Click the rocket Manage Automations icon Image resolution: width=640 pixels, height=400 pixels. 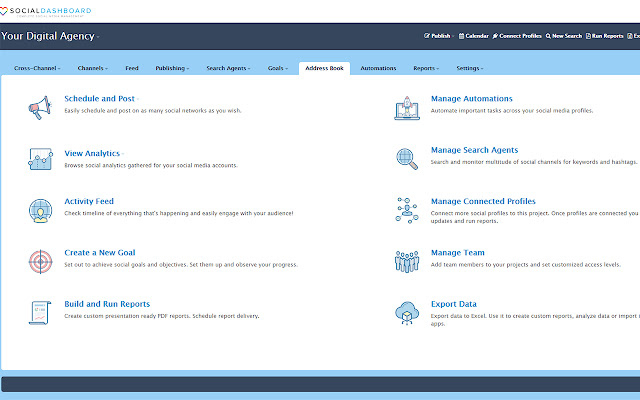coord(406,105)
